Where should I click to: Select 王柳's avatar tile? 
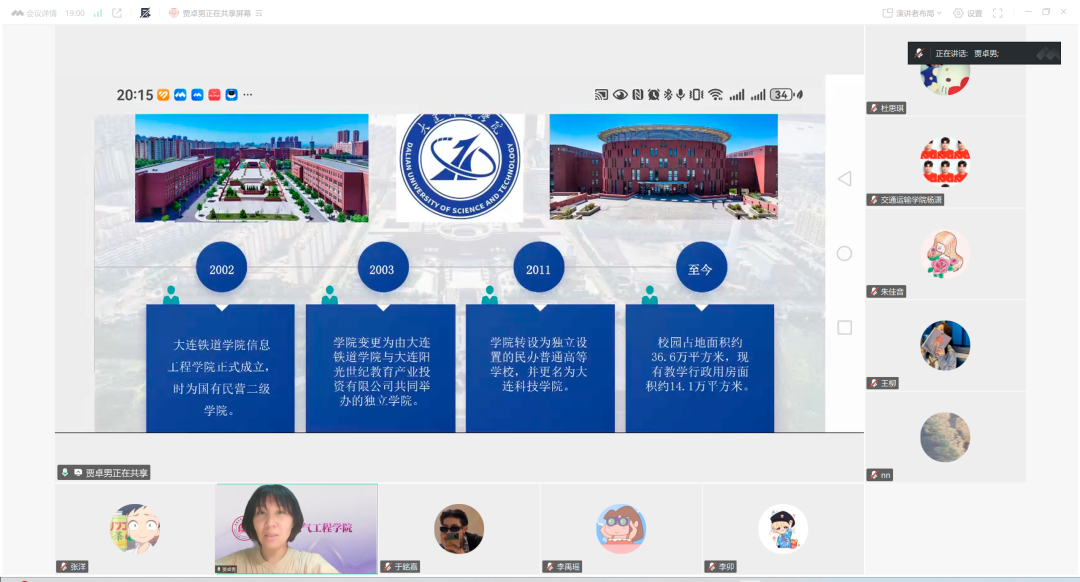[945, 345]
